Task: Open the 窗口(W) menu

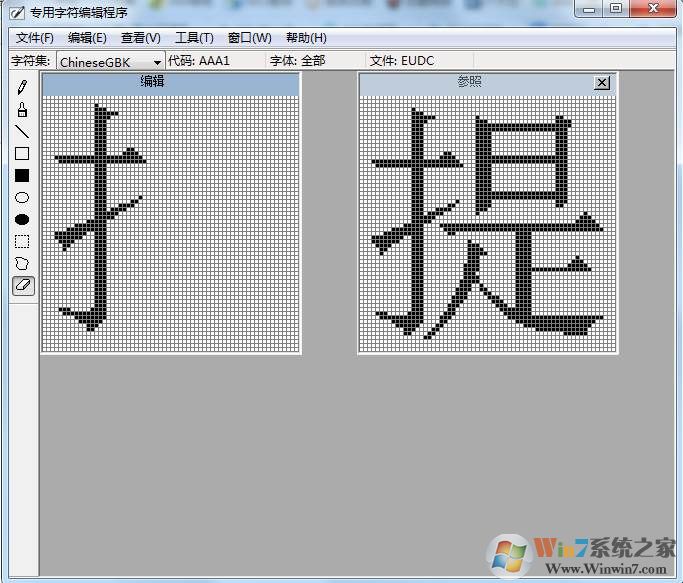Action: 249,38
